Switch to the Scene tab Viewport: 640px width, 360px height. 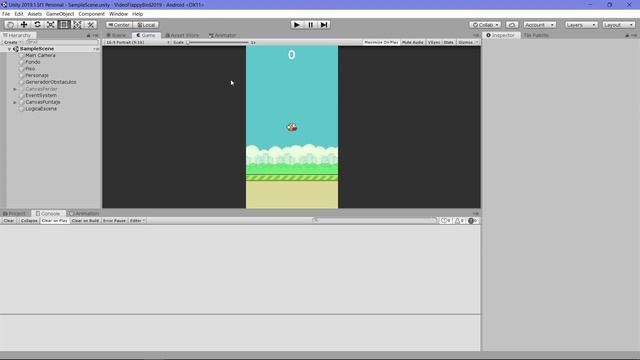pyautogui.click(x=117, y=36)
